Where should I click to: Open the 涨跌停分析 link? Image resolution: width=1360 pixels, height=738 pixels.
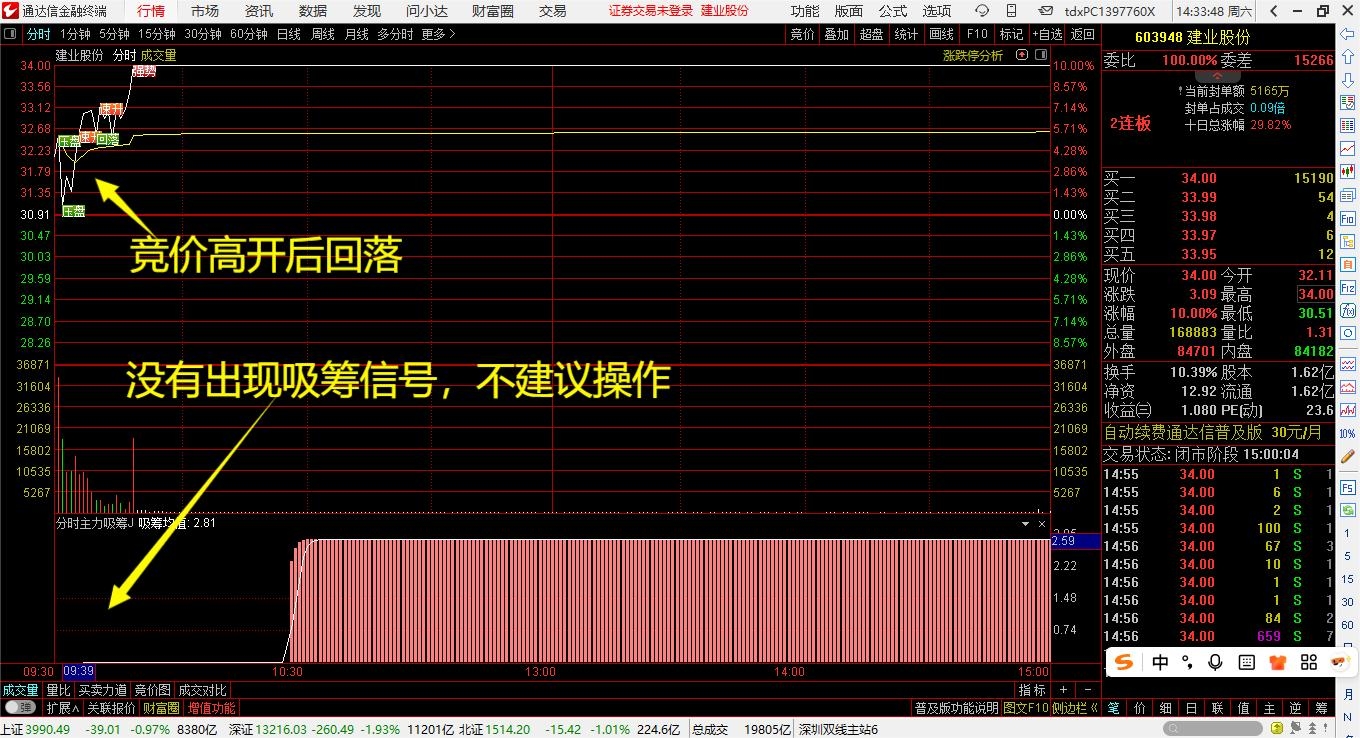point(973,56)
